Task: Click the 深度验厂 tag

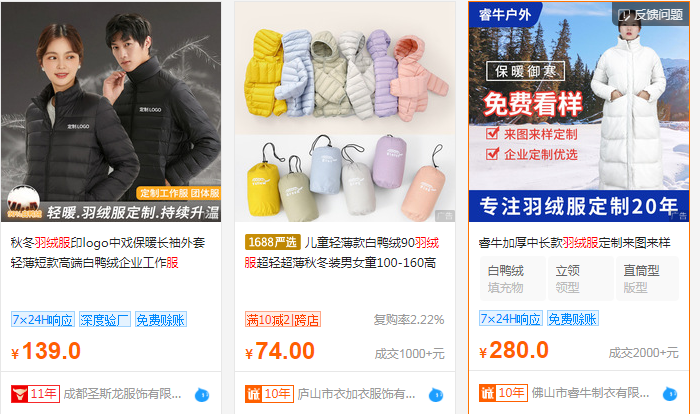Action: 105,320
